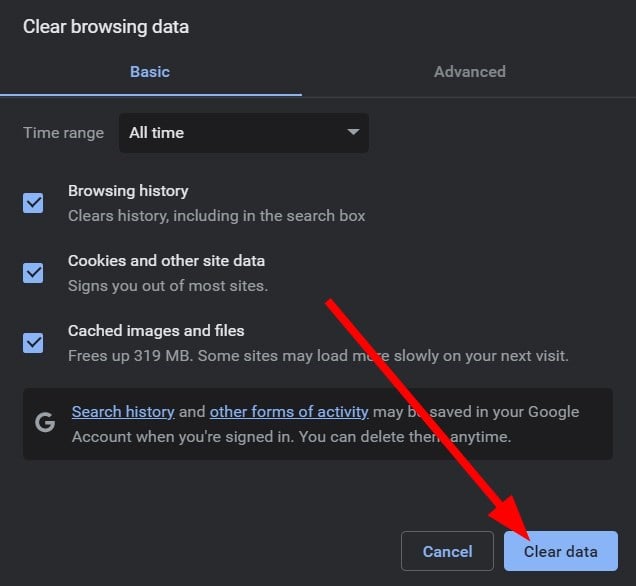The height and width of the screenshot is (586, 636).
Task: Click the "Browsing history" option label
Action: point(128,191)
